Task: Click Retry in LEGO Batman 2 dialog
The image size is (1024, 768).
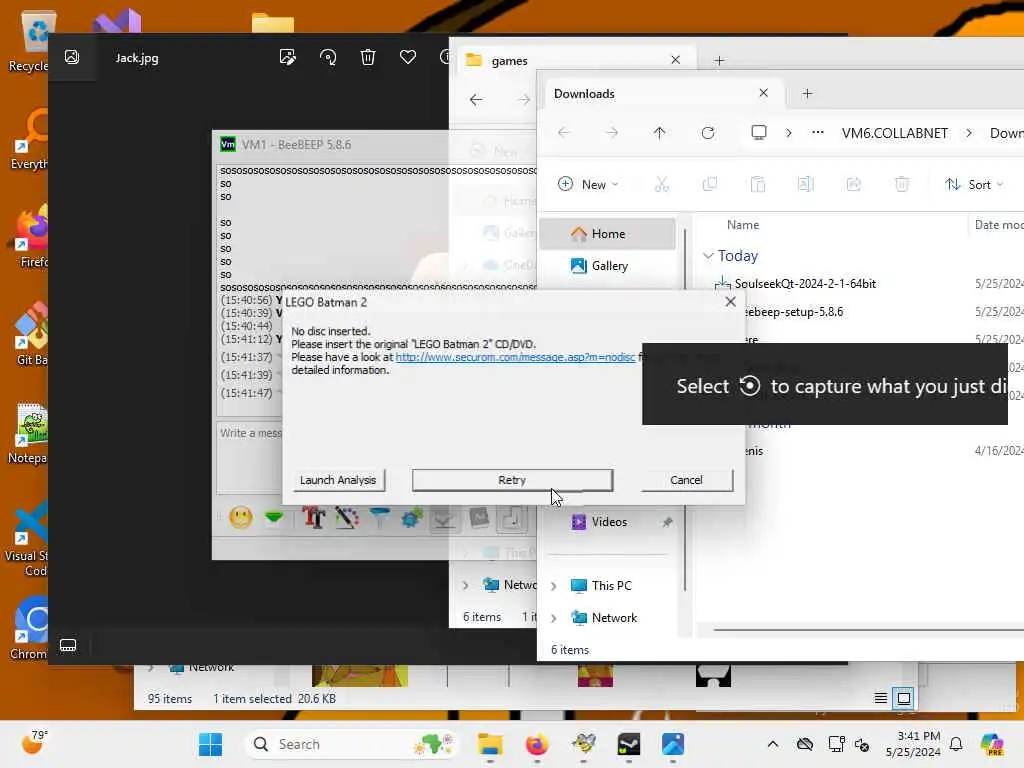Action: 512,480
